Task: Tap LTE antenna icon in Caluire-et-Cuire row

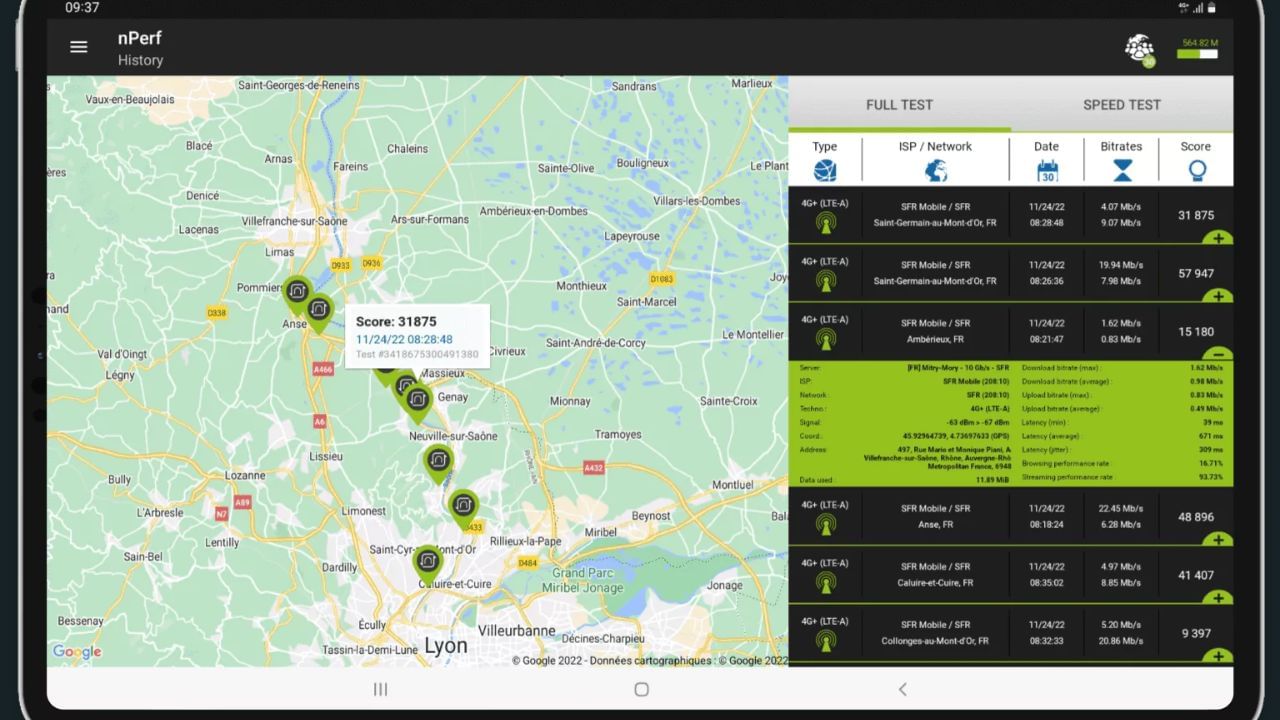Action: point(825,582)
